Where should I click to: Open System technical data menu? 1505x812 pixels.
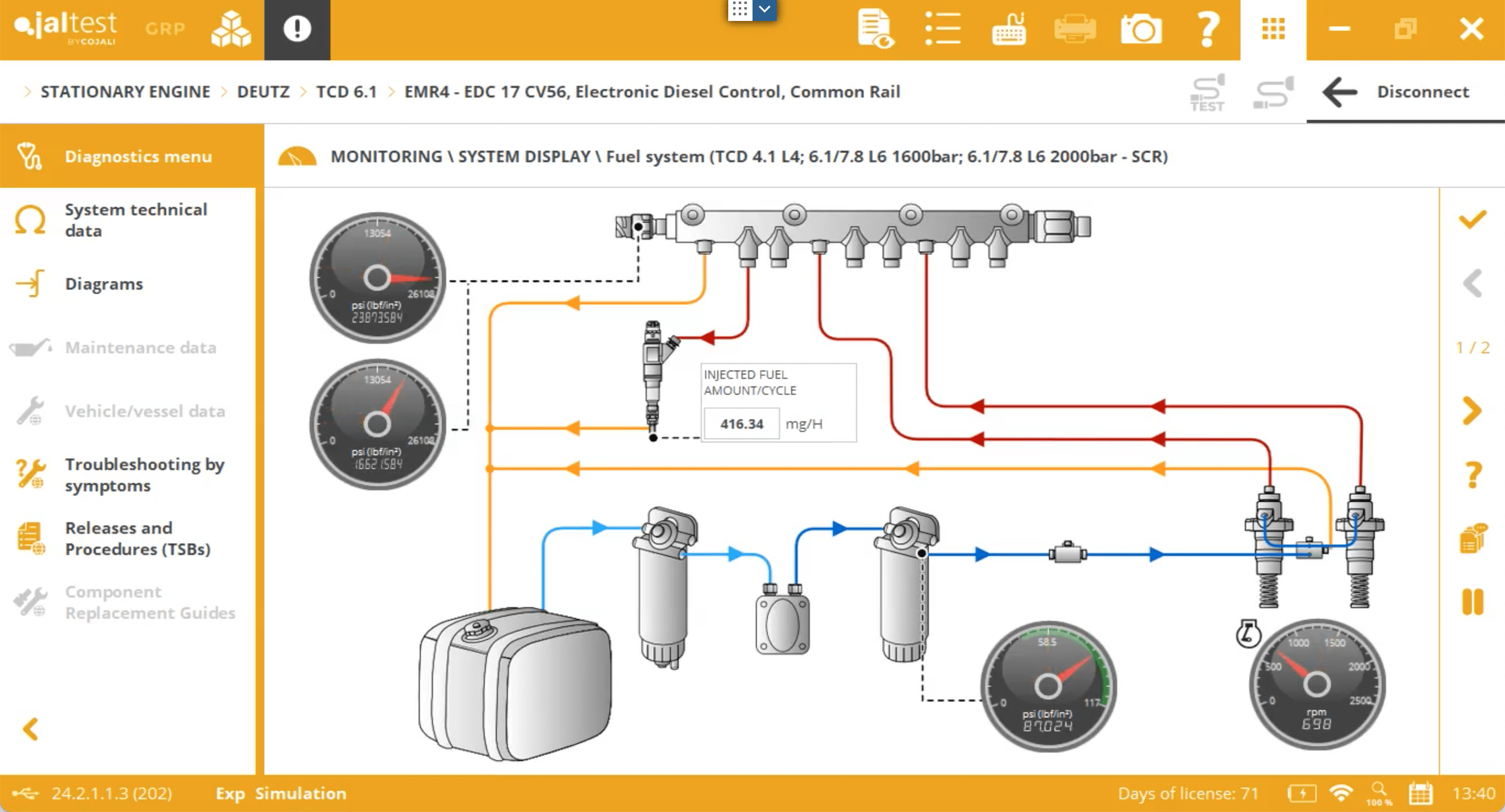point(136,220)
